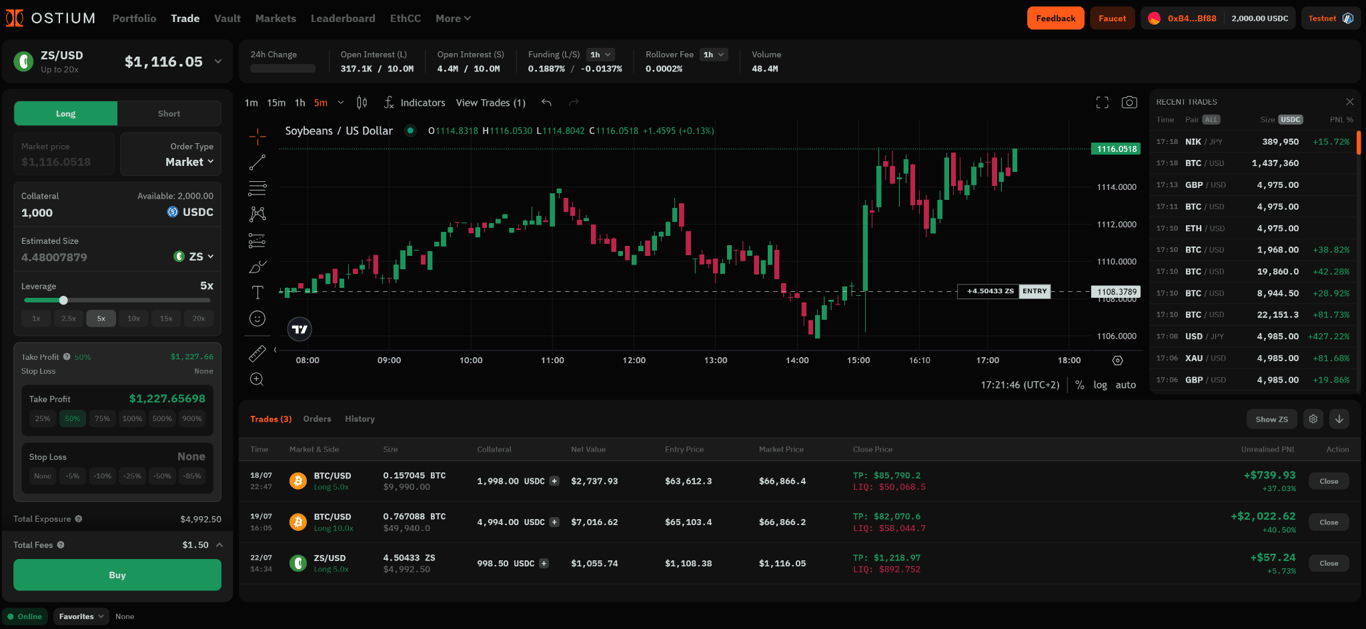
Task: Open the Indicators menu
Action: (414, 103)
